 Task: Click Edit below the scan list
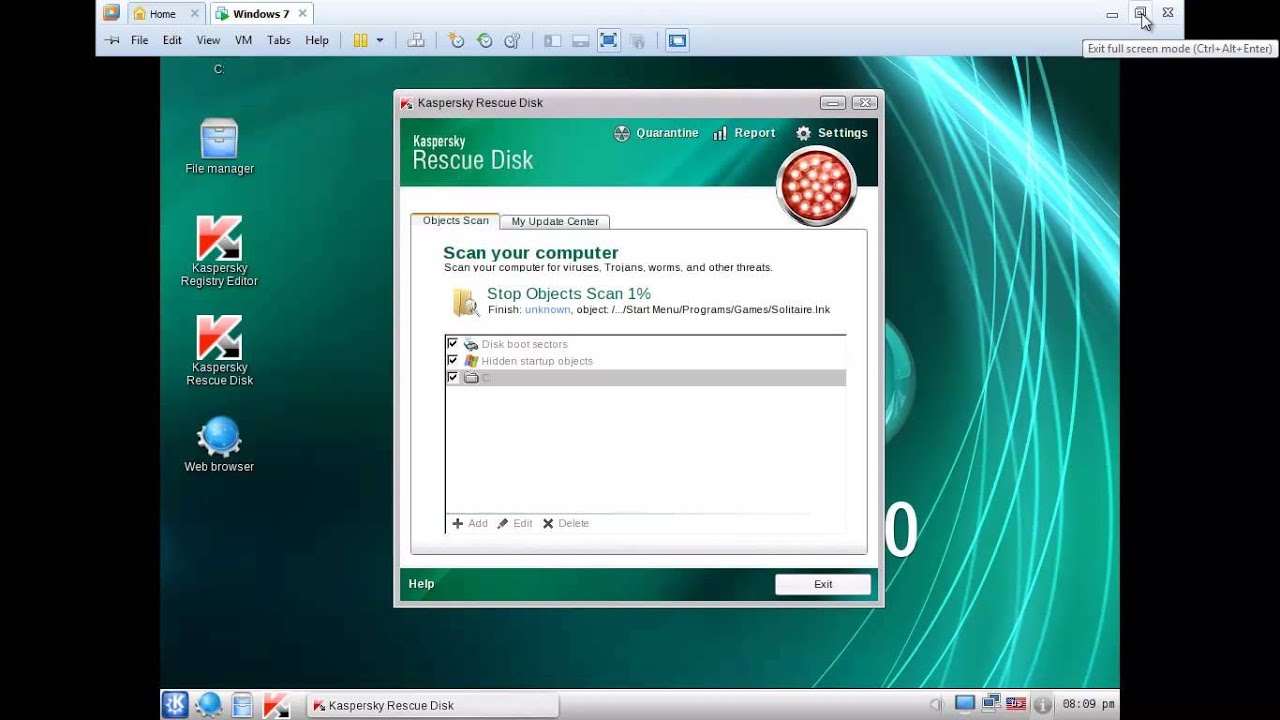(515, 523)
